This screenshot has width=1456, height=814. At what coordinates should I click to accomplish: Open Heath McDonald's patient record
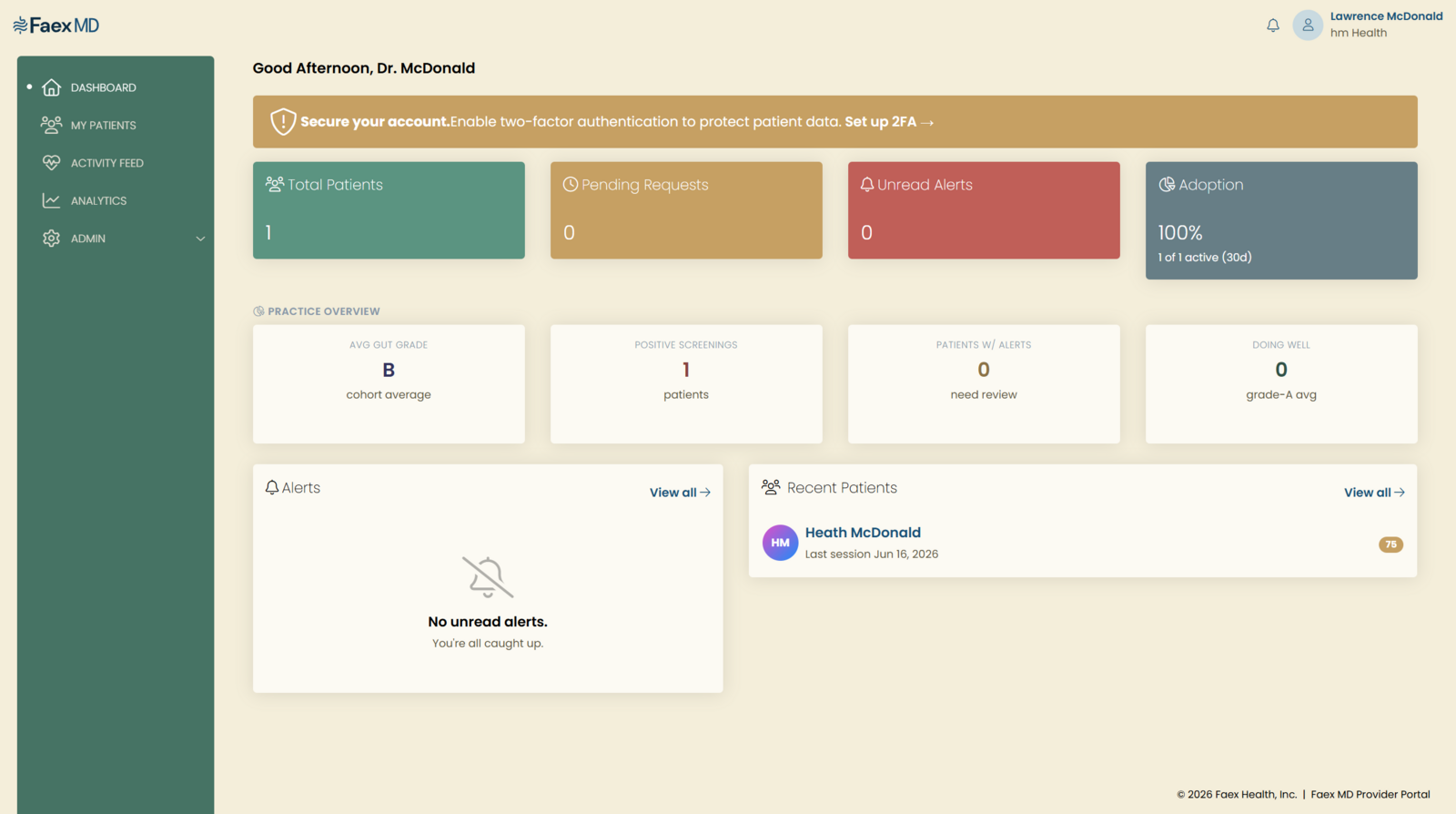click(863, 533)
